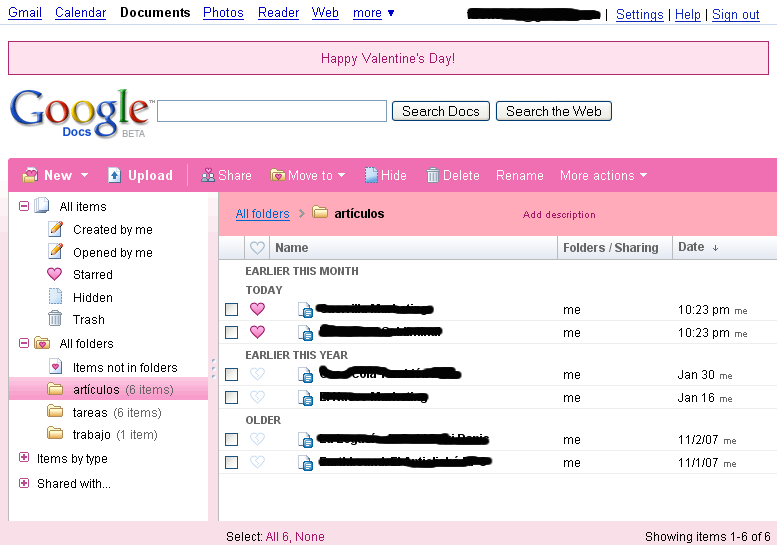The height and width of the screenshot is (545, 777).
Task: Open Gmail from the top navigation
Action: click(25, 12)
